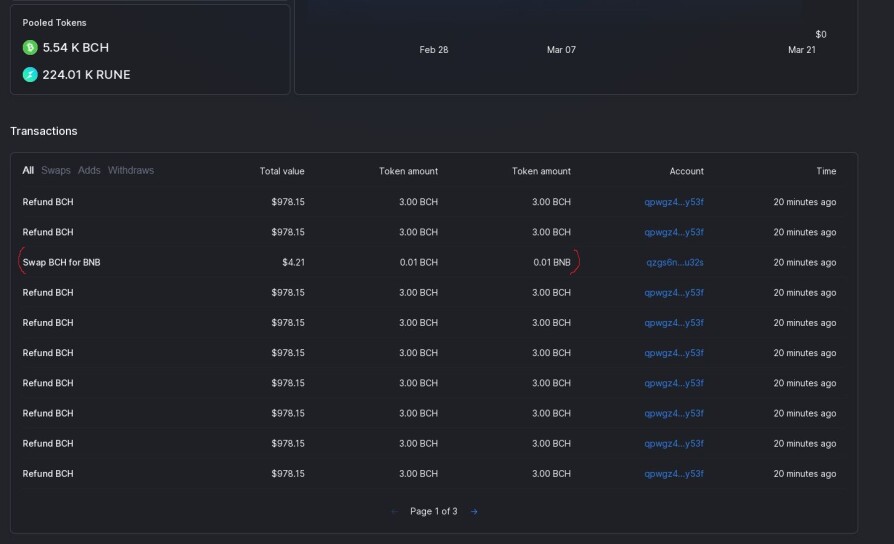The height and width of the screenshot is (544, 894).
Task: Click the Total value column header
Action: (x=282, y=171)
